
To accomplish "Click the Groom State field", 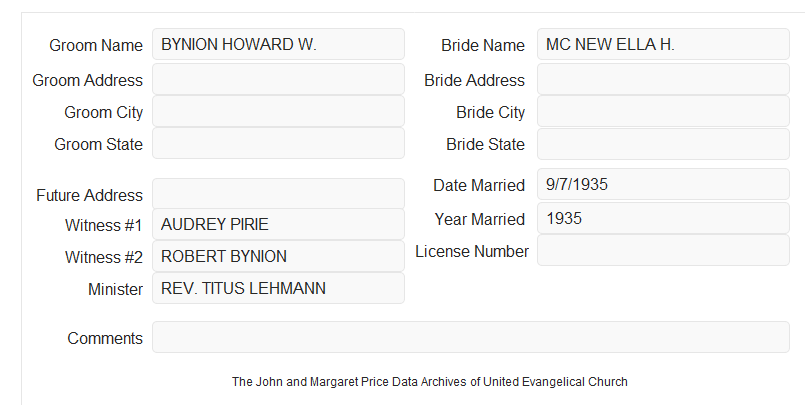I will pos(278,143).
